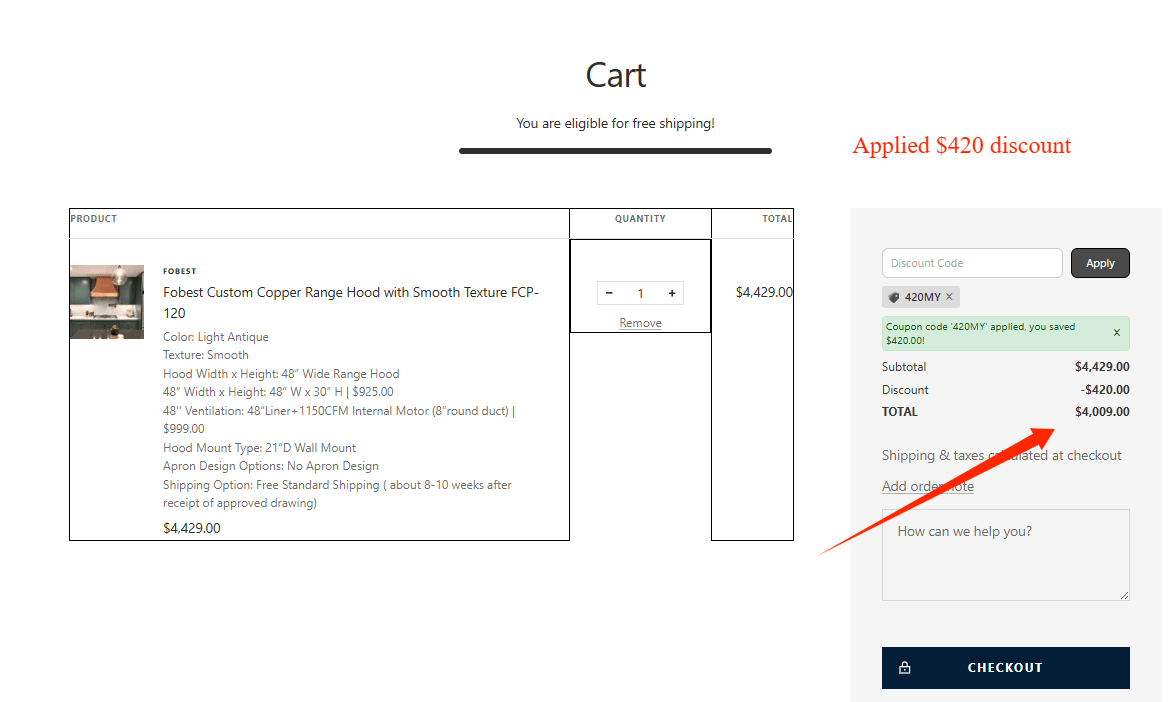Click the line total $4,429.00 in TOTAL column
Viewport: 1172px width, 702px height.
tap(764, 292)
